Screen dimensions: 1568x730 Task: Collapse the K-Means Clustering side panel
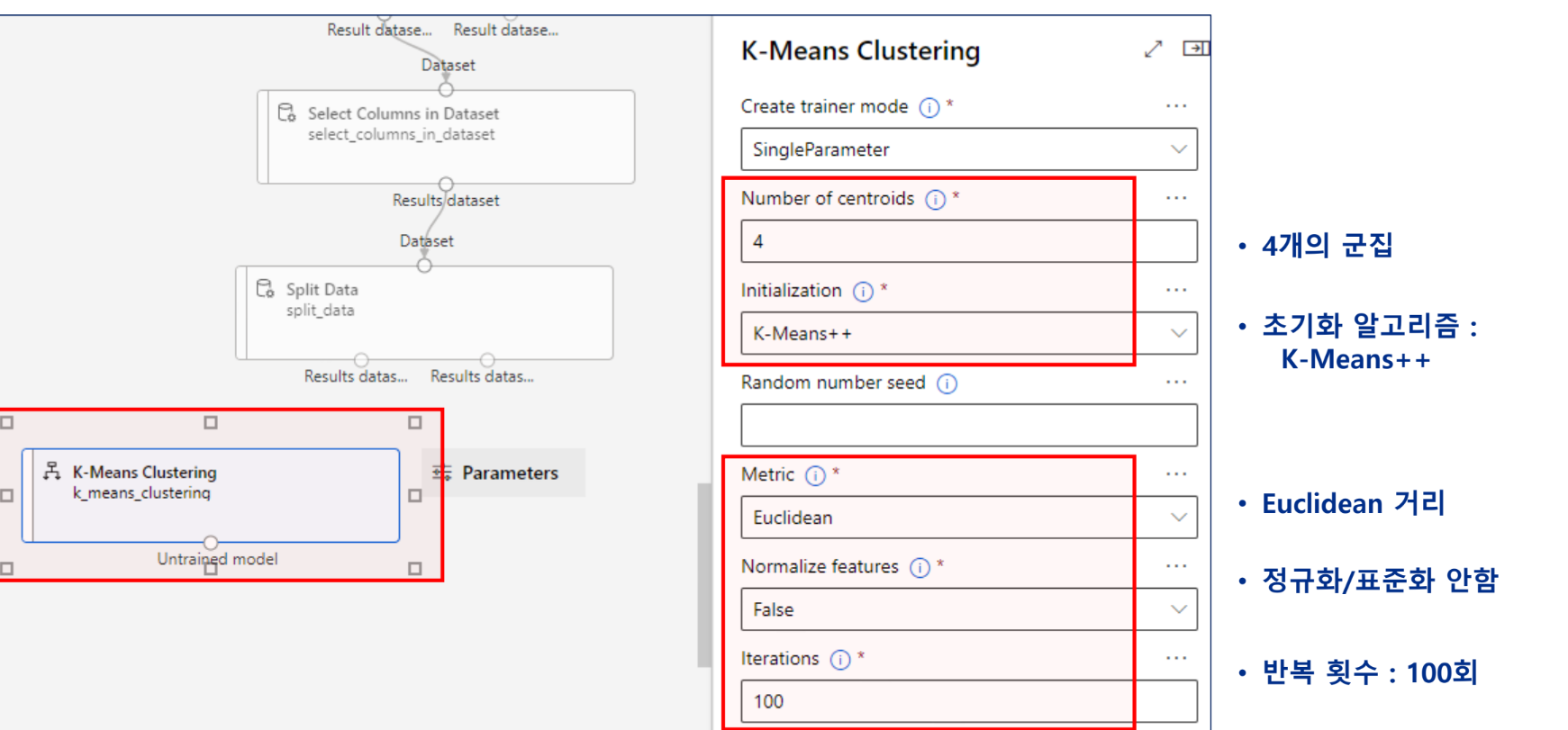point(1194,49)
